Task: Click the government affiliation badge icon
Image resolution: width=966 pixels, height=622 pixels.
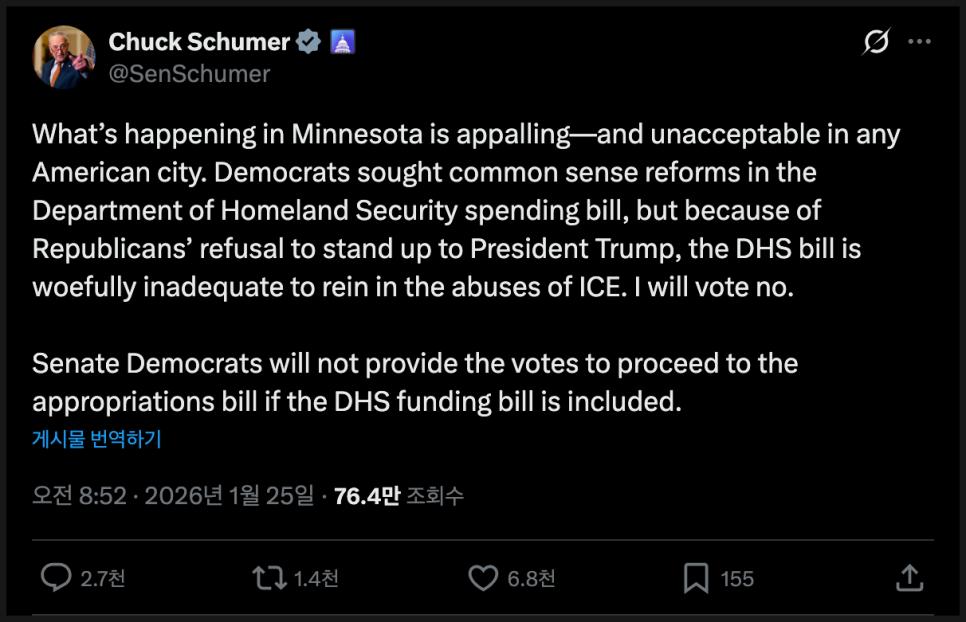Action: [342, 42]
